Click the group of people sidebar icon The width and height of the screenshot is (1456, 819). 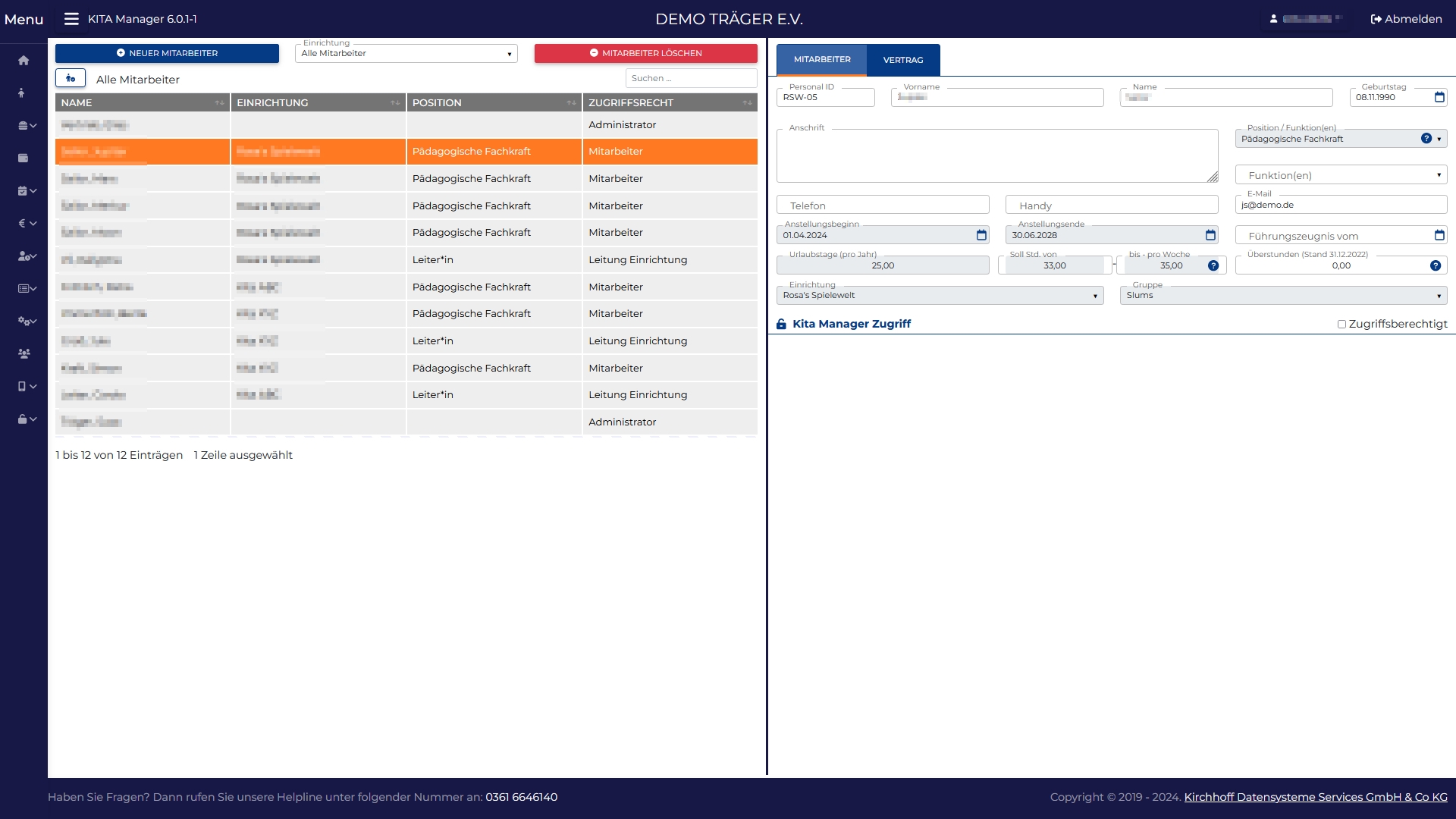coord(24,353)
